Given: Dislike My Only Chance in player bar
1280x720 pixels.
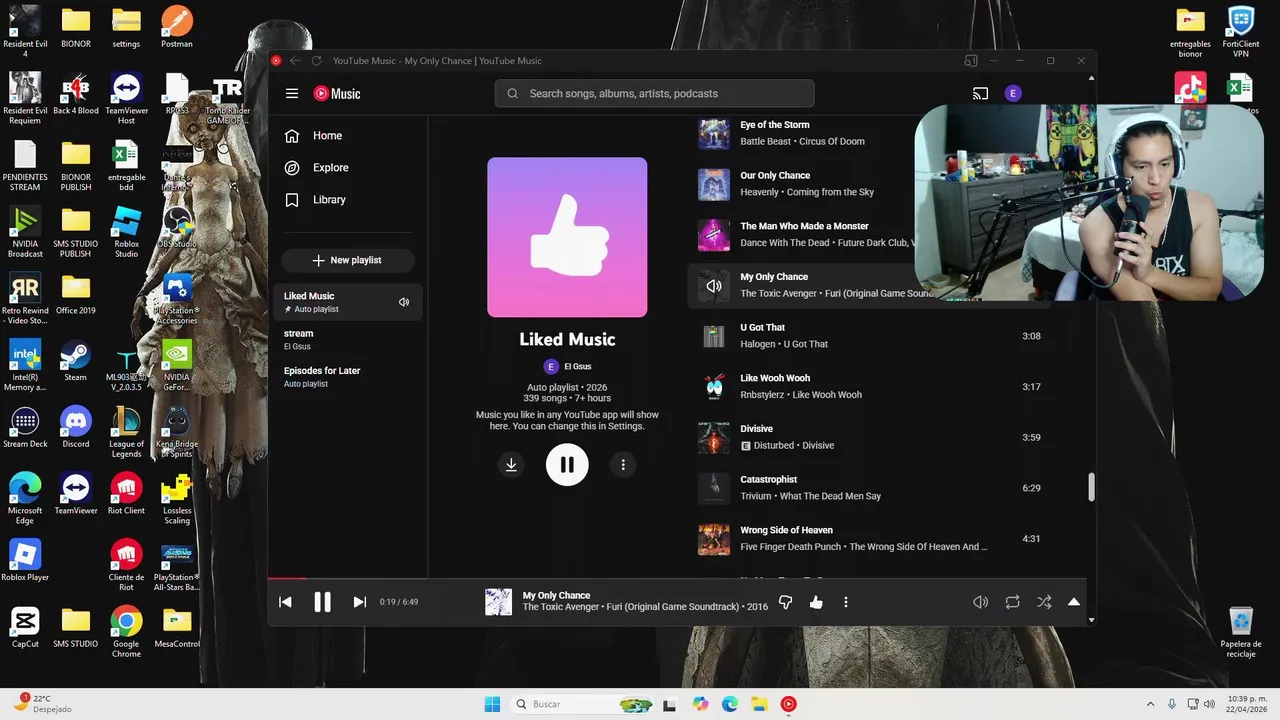Looking at the screenshot, I should [x=785, y=602].
